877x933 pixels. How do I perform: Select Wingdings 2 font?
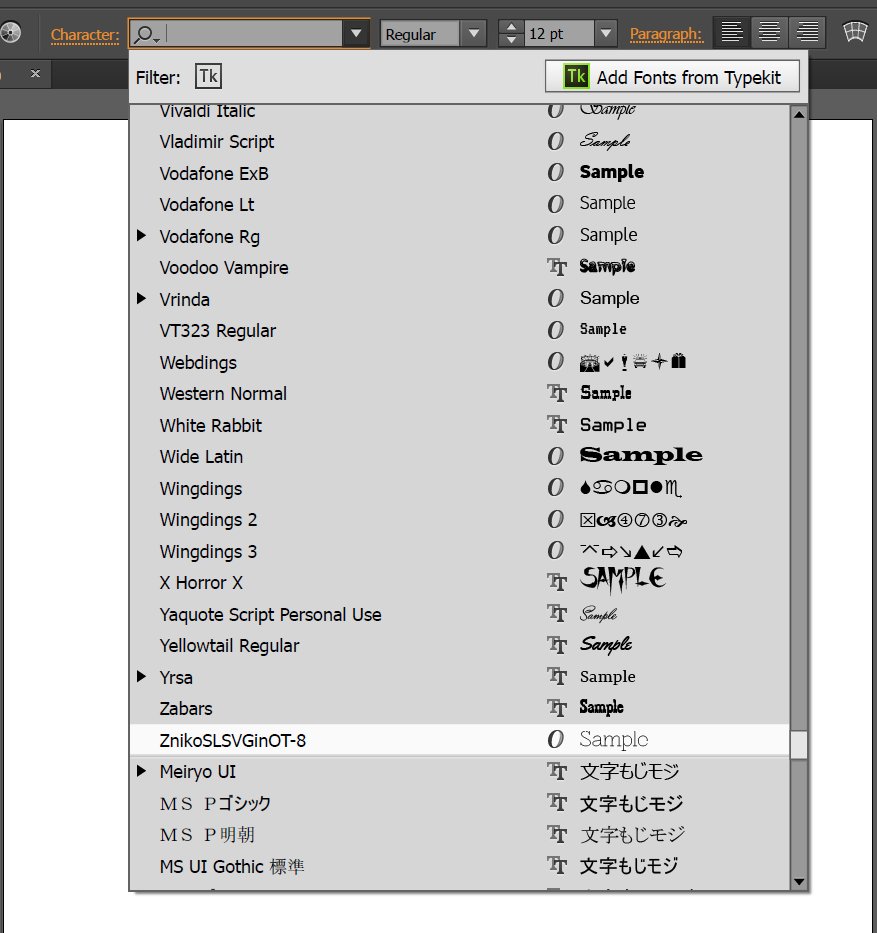tap(459, 520)
